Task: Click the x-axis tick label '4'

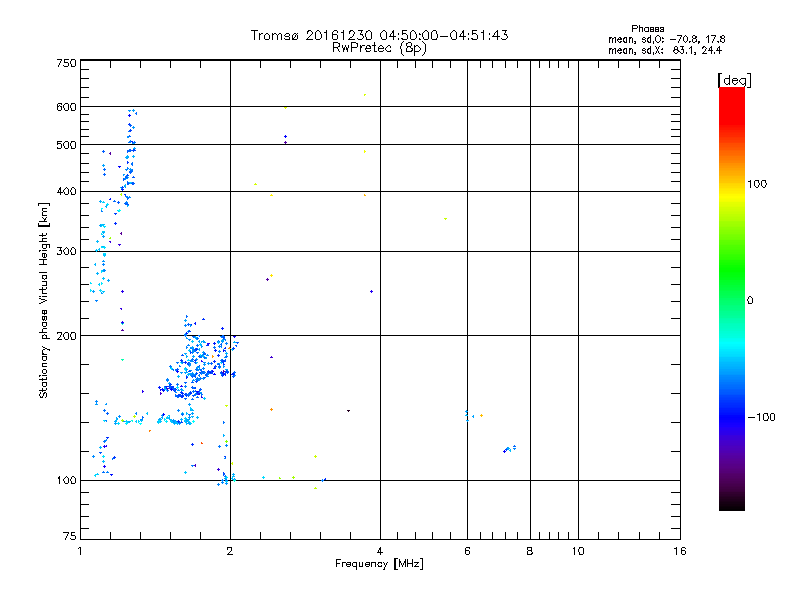Action: coord(380,551)
